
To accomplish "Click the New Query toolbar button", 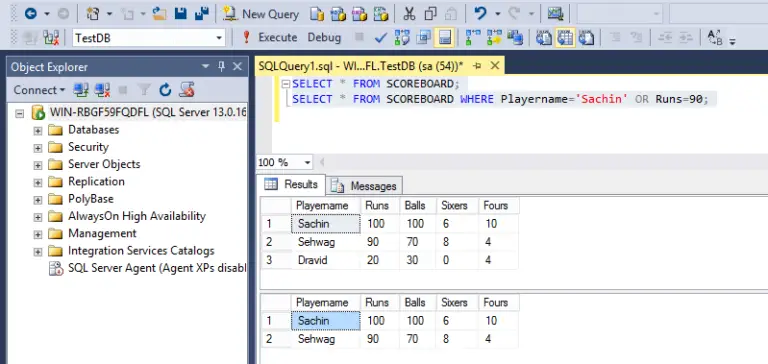I will (x=260, y=14).
